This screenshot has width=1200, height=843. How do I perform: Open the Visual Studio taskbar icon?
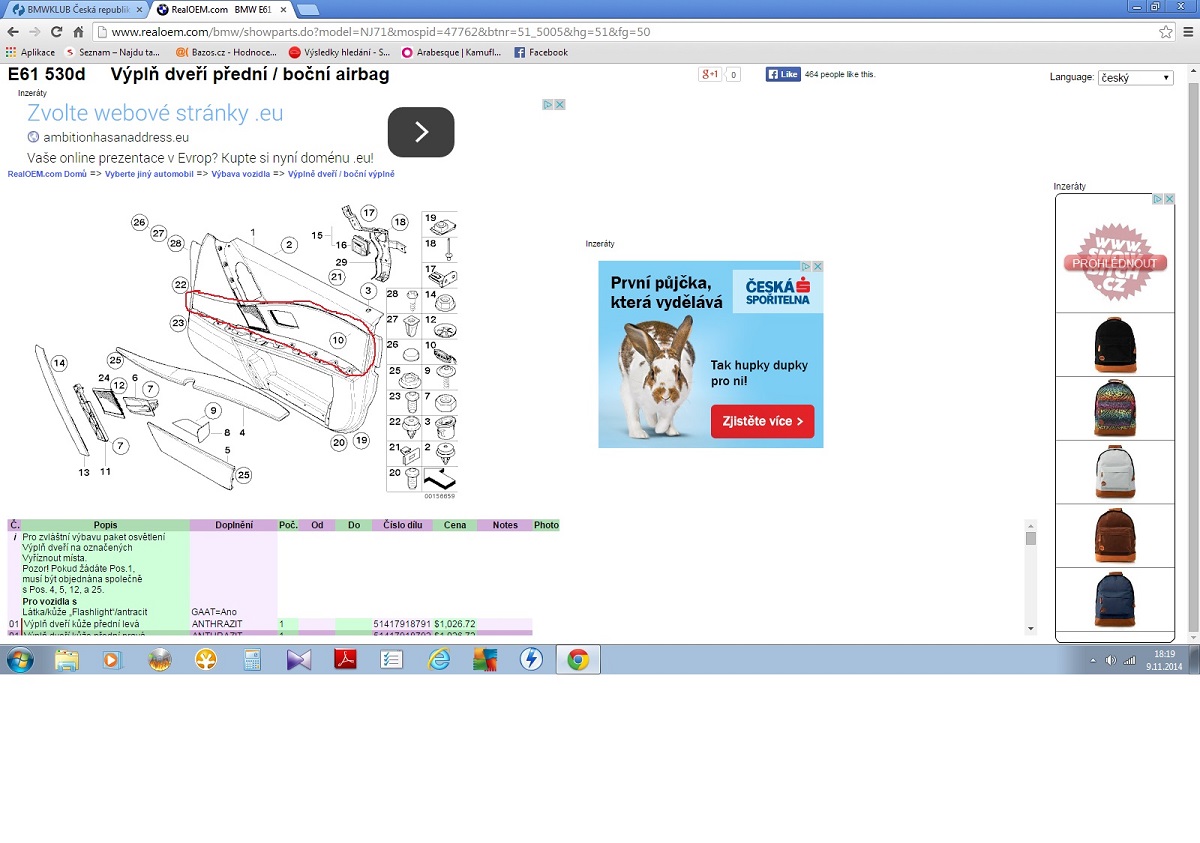299,660
